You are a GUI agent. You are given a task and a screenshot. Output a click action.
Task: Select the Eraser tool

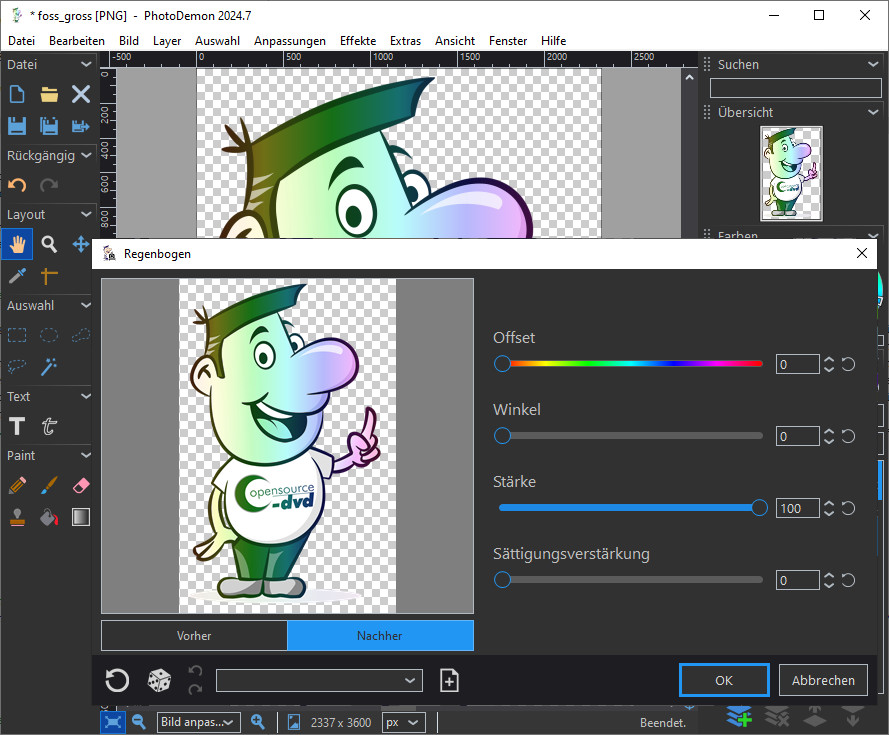click(x=81, y=485)
